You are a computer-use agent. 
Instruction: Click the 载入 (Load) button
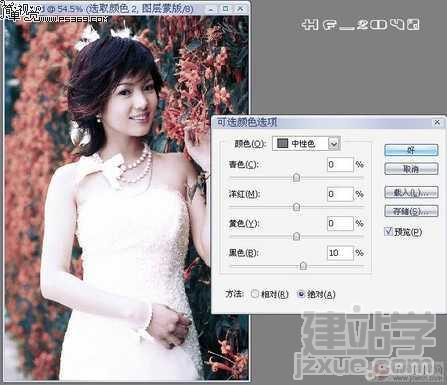pos(411,192)
